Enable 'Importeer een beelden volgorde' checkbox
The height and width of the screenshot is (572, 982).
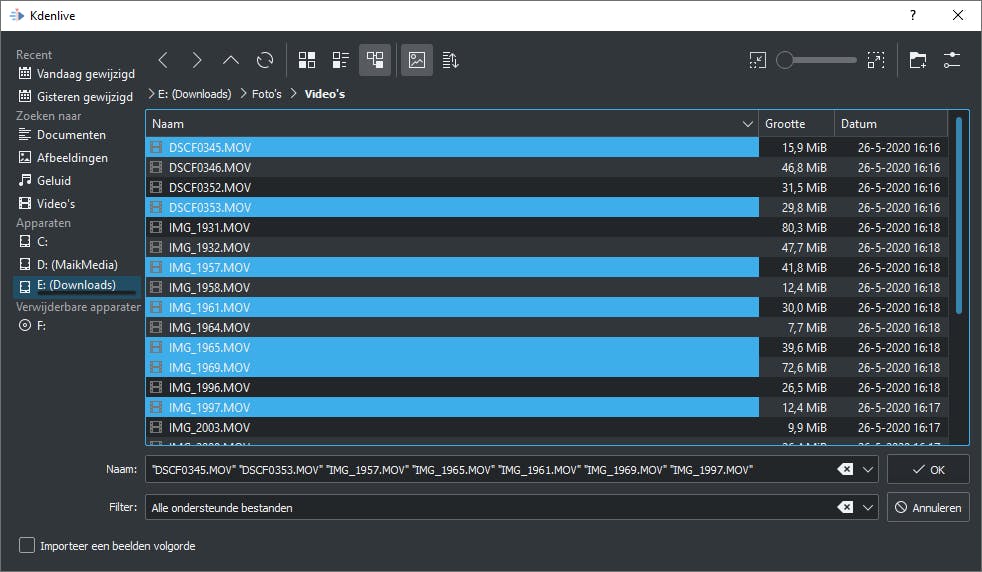(27, 545)
